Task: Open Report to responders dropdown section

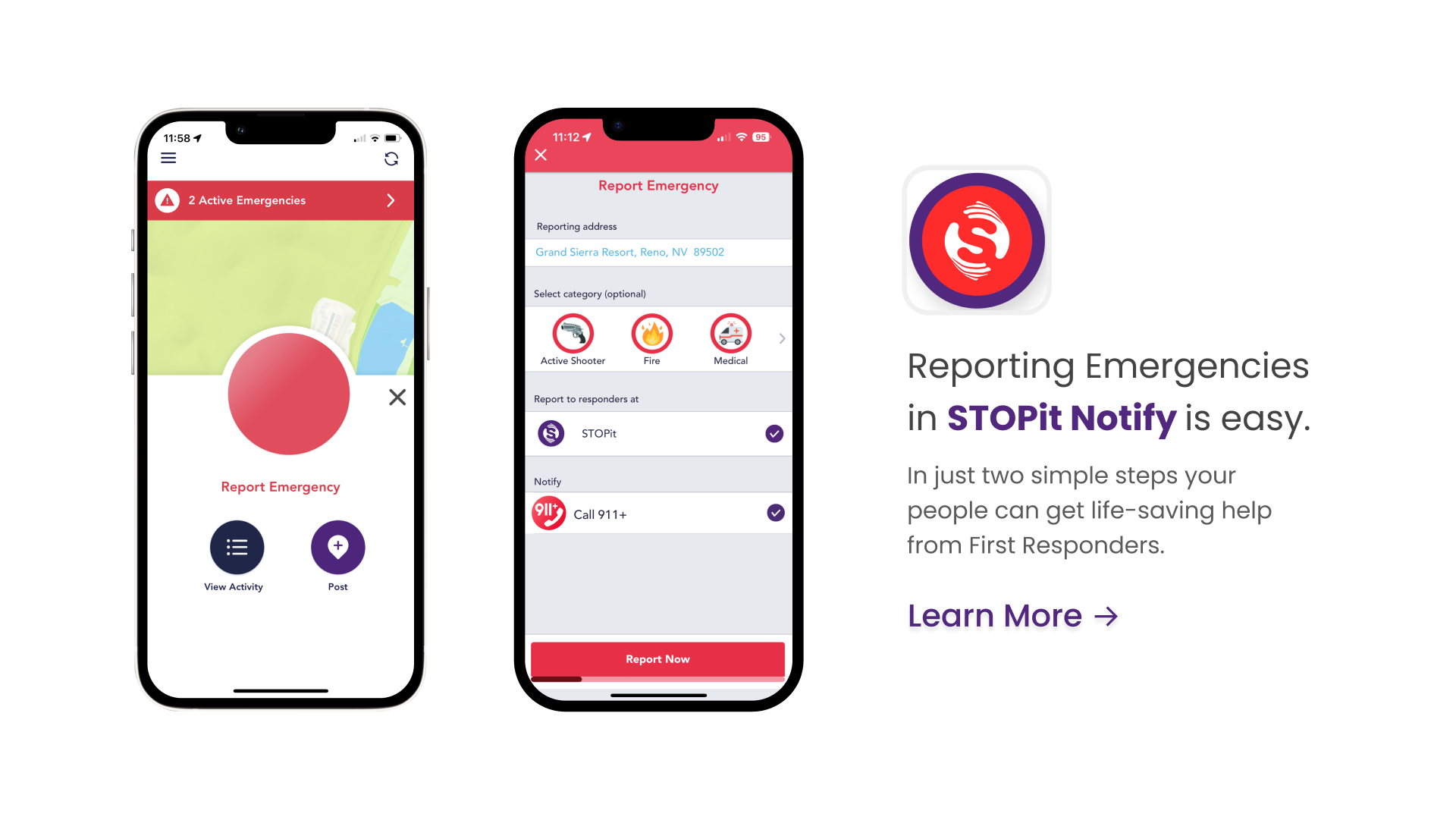Action: [x=656, y=398]
